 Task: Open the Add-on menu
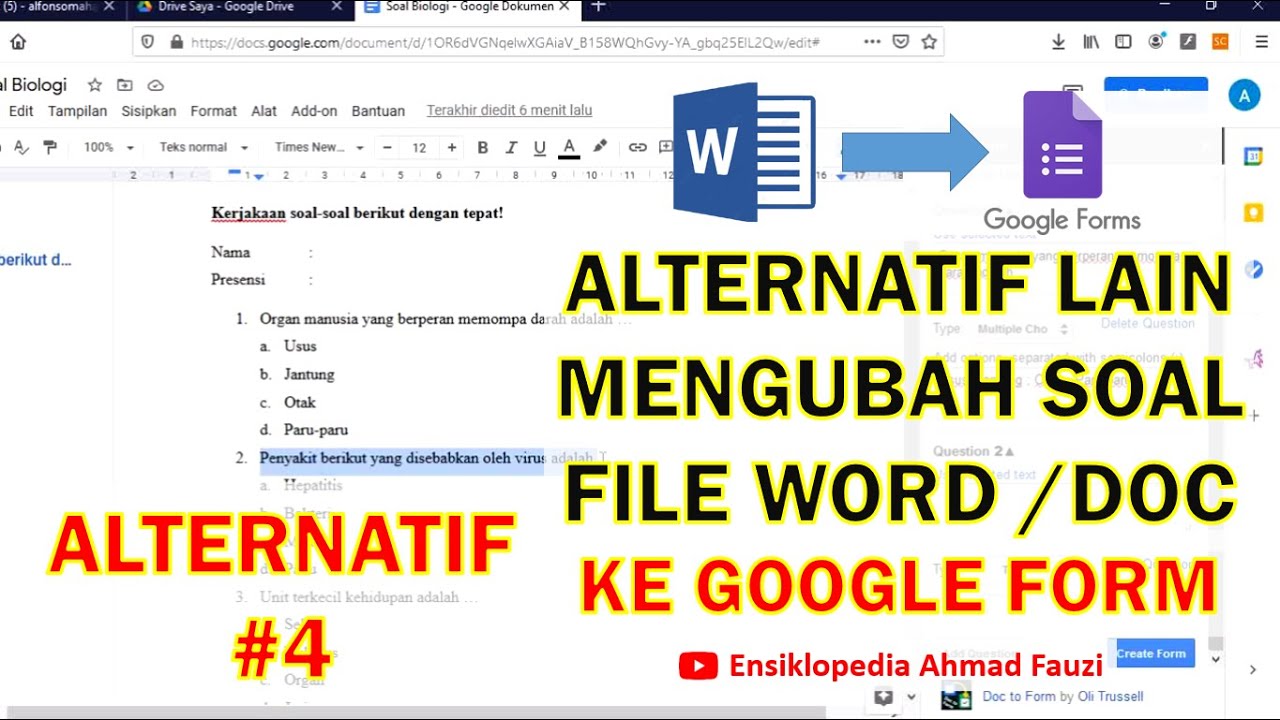click(314, 111)
